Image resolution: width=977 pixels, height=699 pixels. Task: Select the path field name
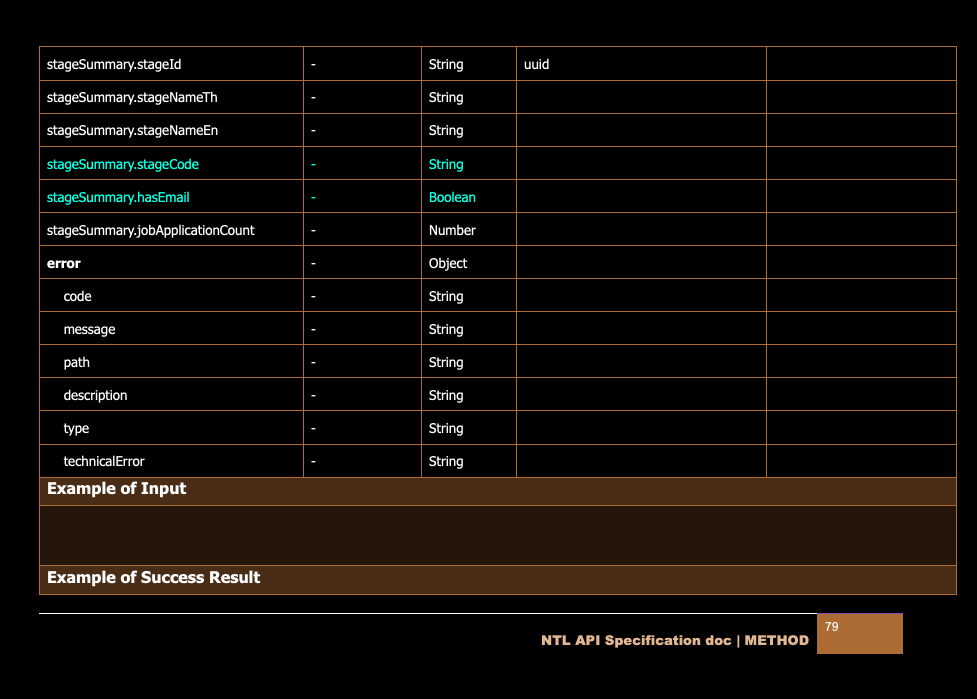pyautogui.click(x=76, y=362)
